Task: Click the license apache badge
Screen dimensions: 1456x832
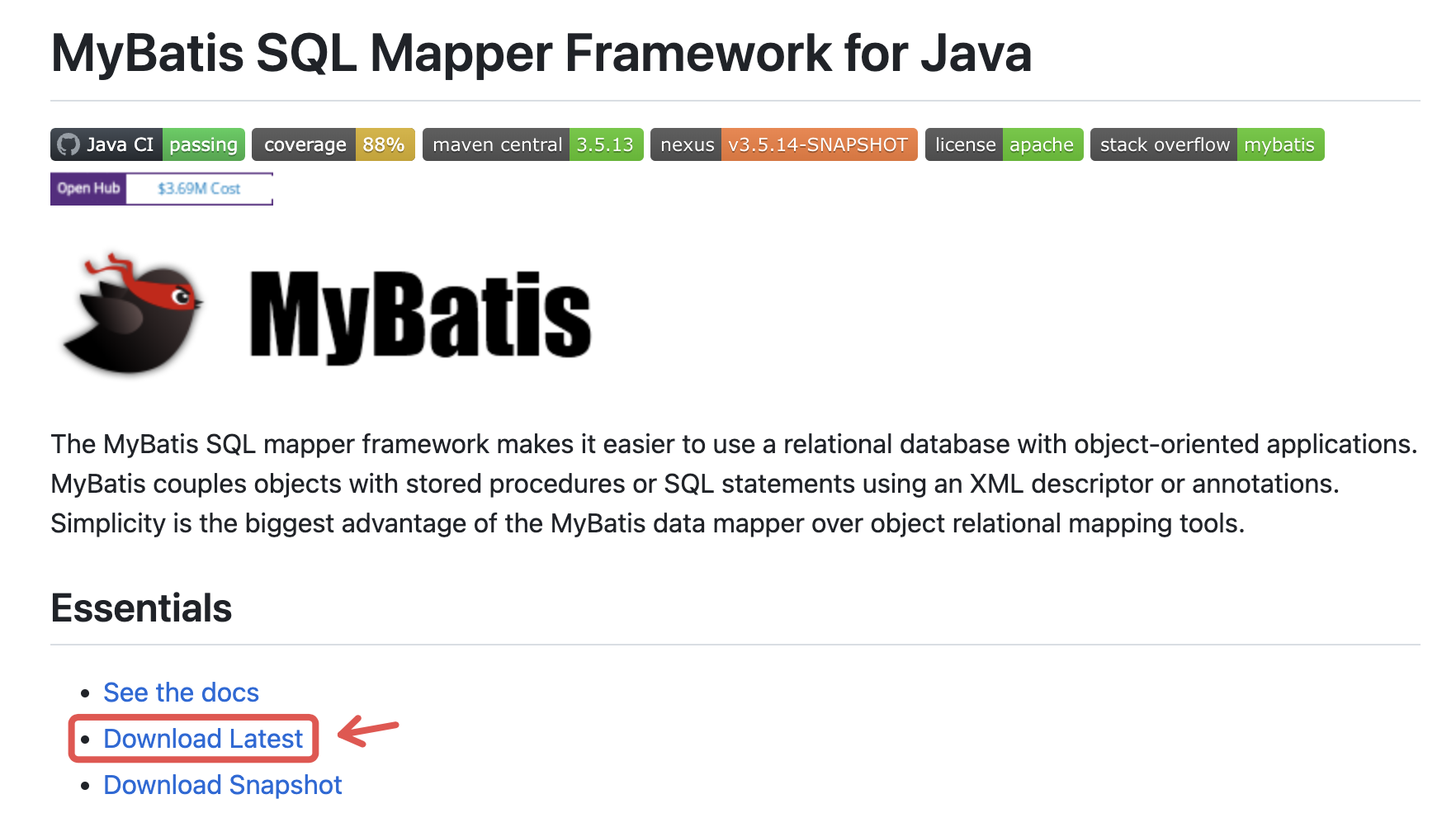Action: pos(1005,144)
